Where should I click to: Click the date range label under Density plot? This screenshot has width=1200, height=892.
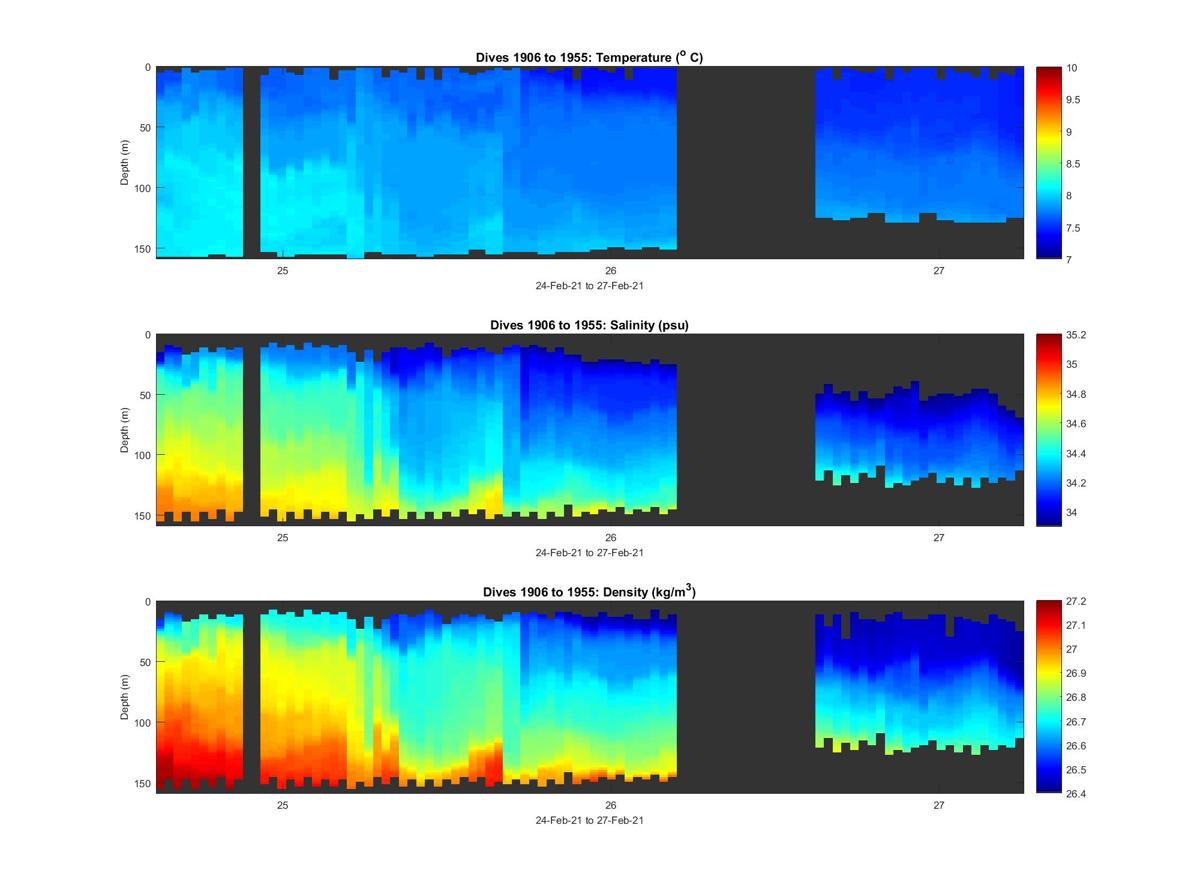click(589, 820)
